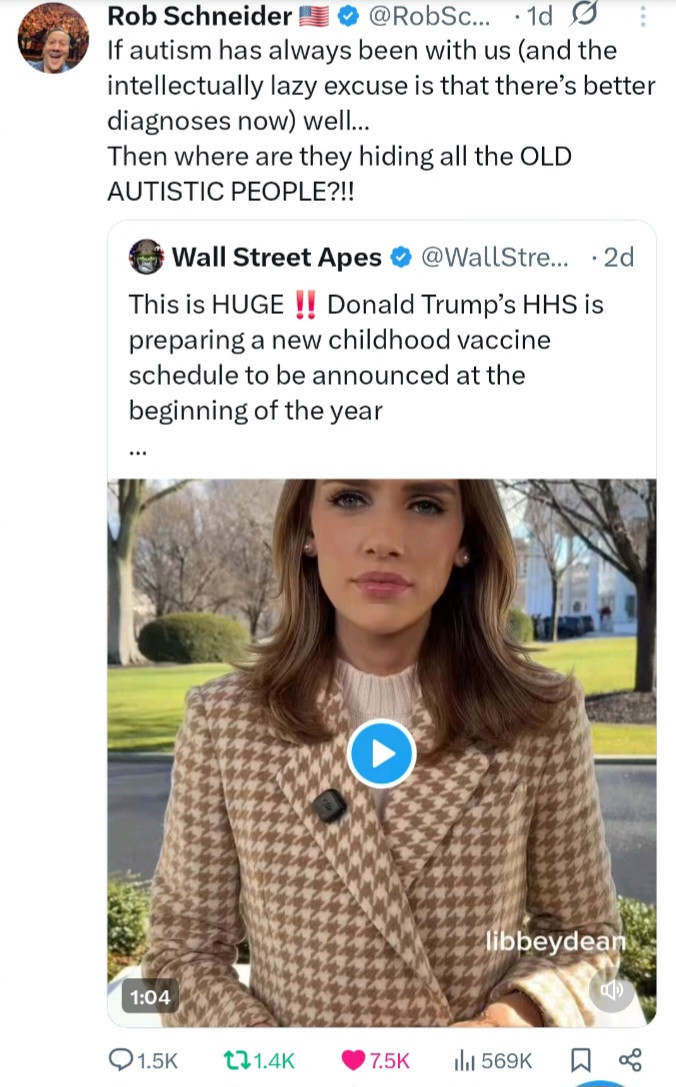This screenshot has width=676, height=1087.
Task: Tap the 1:04 video duration label
Action: coord(148,997)
